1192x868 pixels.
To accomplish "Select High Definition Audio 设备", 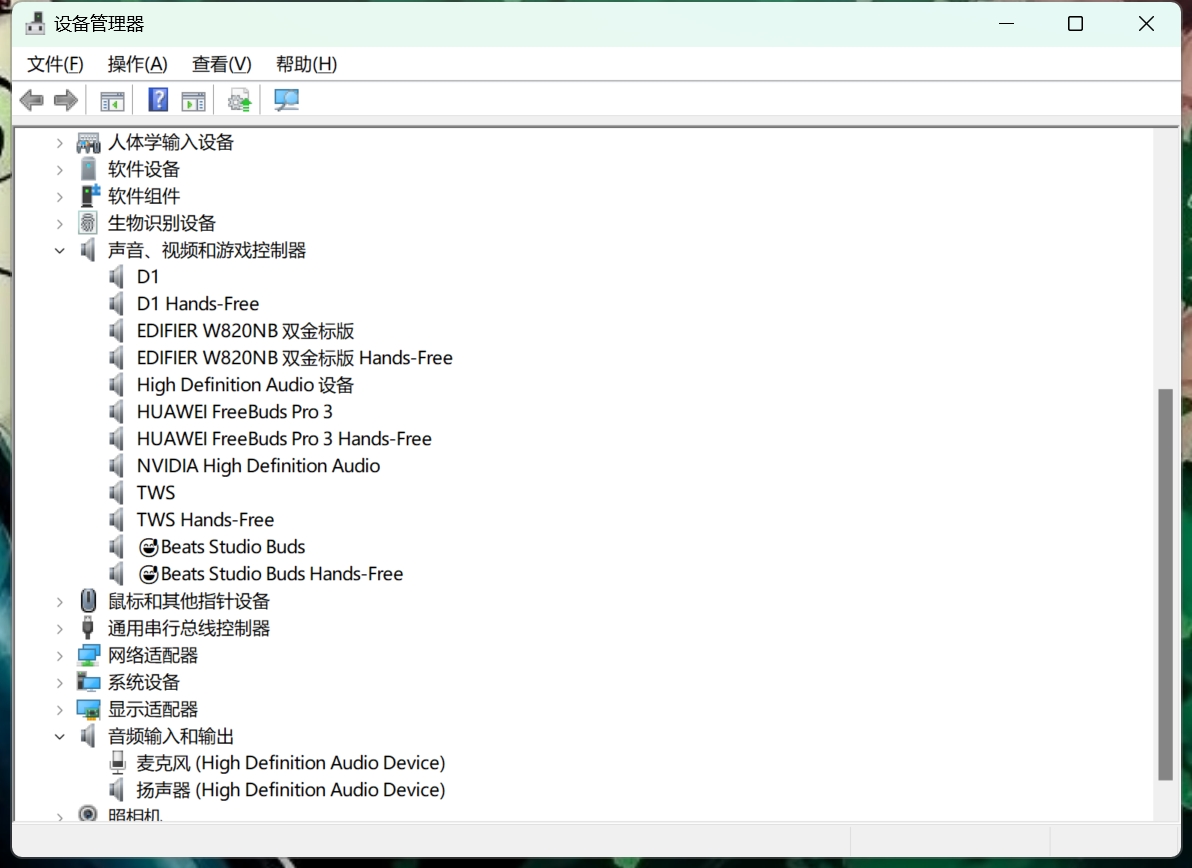I will click(246, 385).
